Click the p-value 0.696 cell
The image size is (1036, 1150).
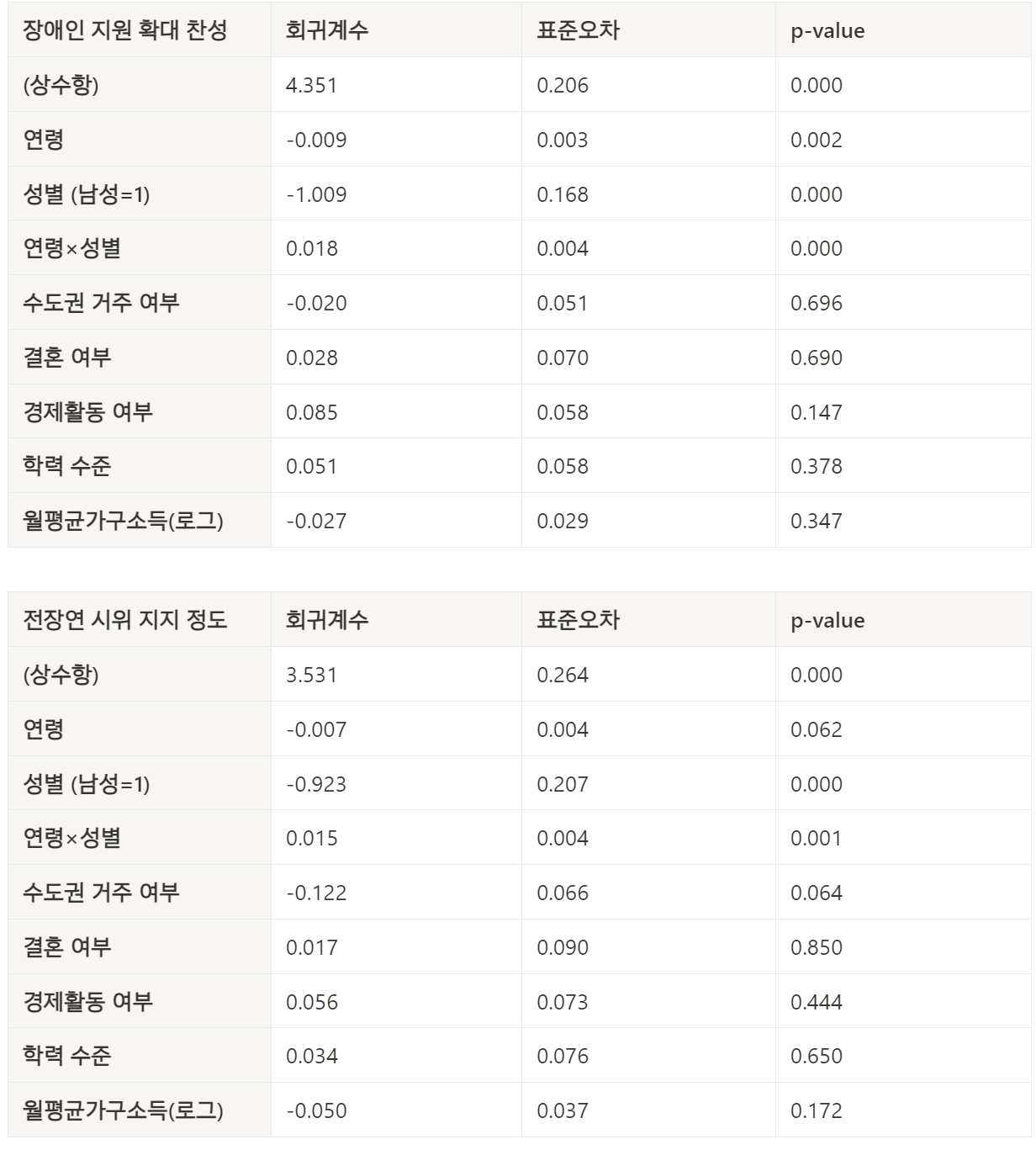coord(903,303)
